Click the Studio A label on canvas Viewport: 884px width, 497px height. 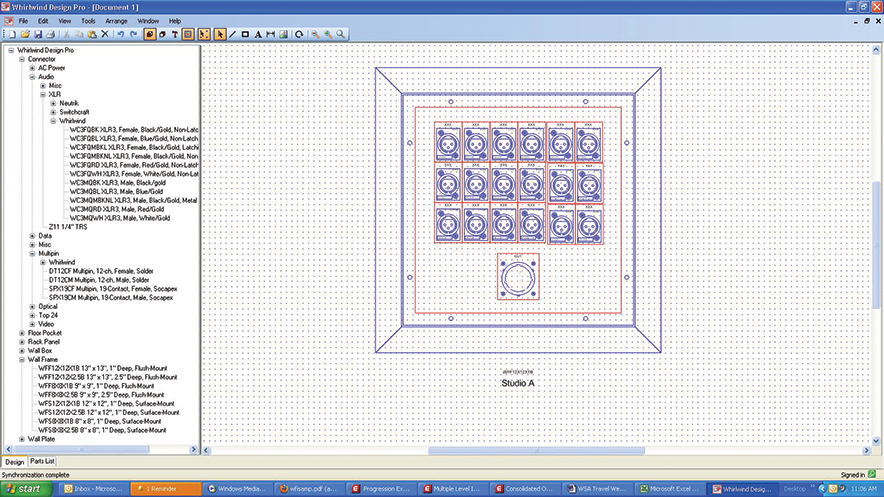coord(518,383)
